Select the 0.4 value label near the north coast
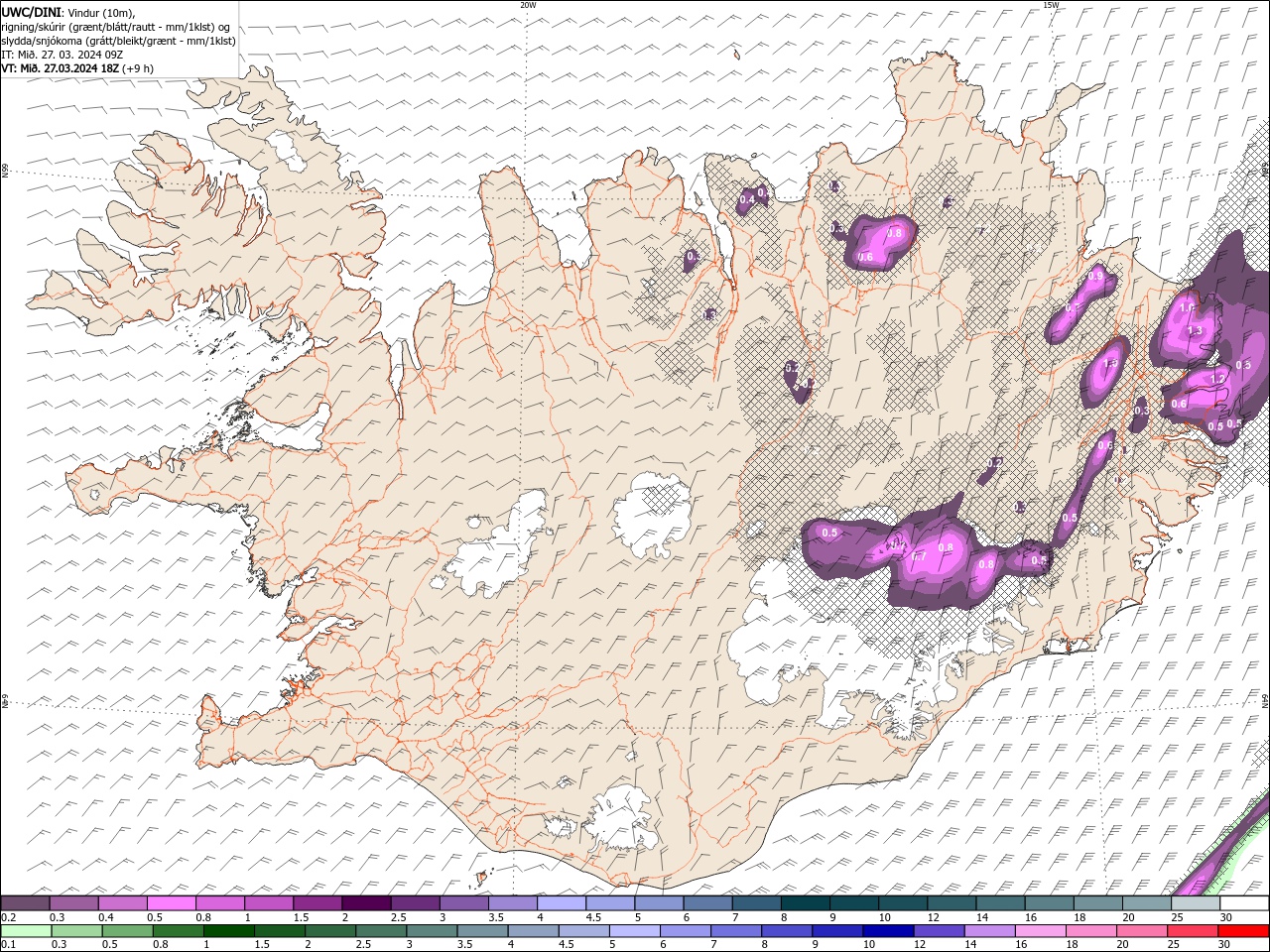1270x952 pixels. tap(747, 199)
